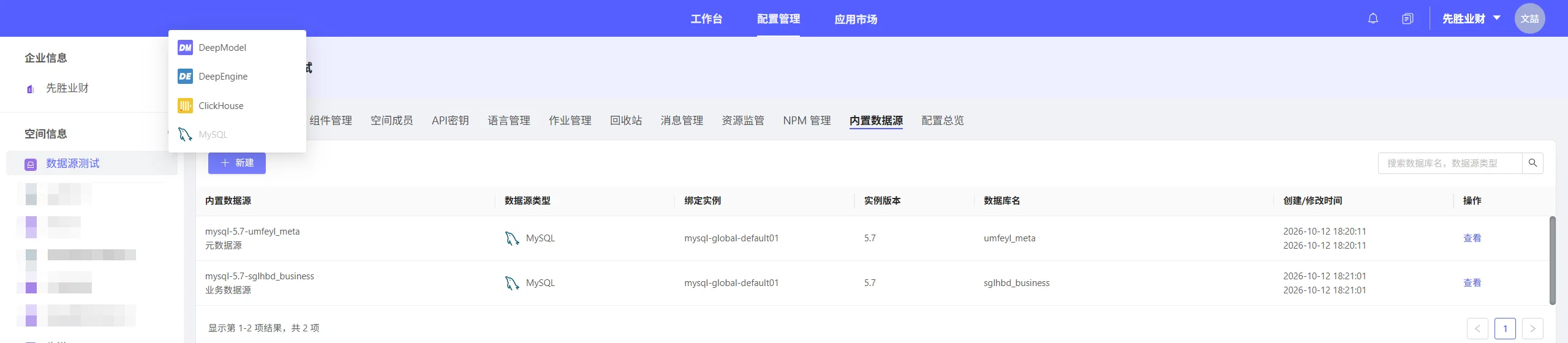Switch to the 作业管理 tab

click(570, 121)
